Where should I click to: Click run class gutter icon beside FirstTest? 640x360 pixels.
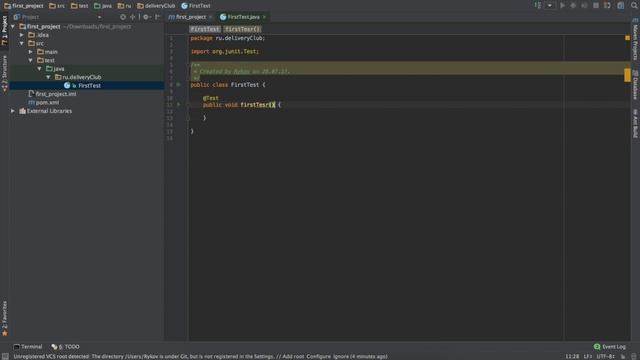(x=179, y=84)
